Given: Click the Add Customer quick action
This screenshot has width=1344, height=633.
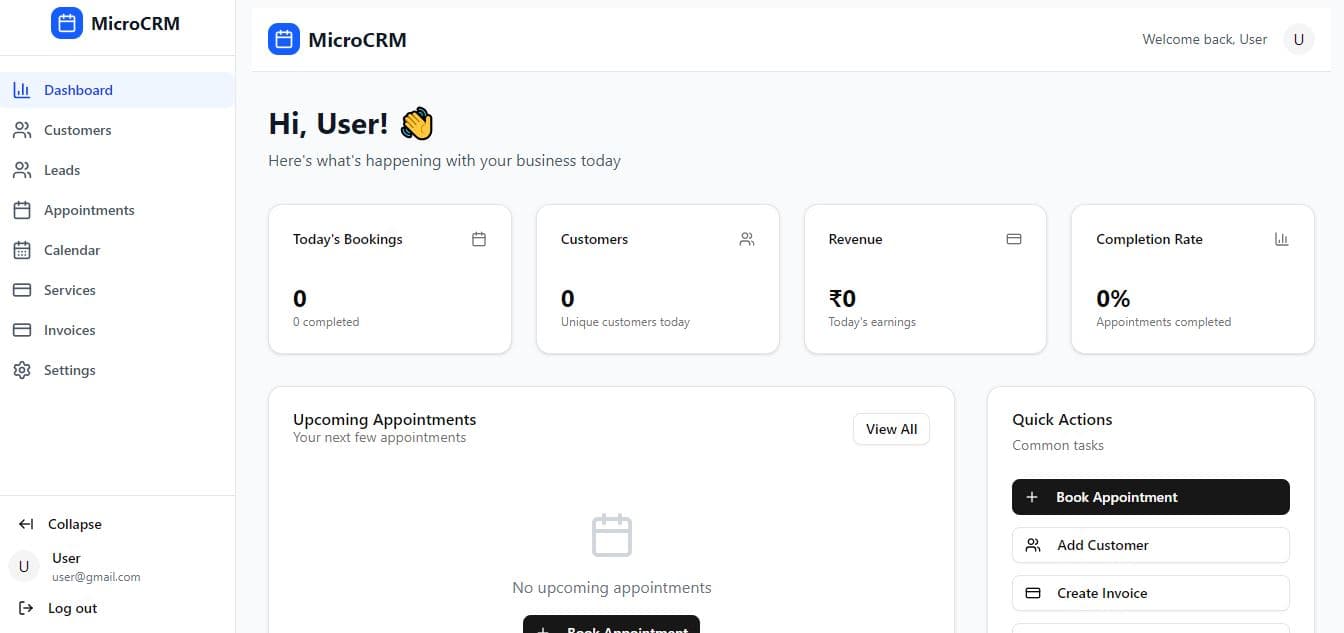Looking at the screenshot, I should click(1150, 545).
